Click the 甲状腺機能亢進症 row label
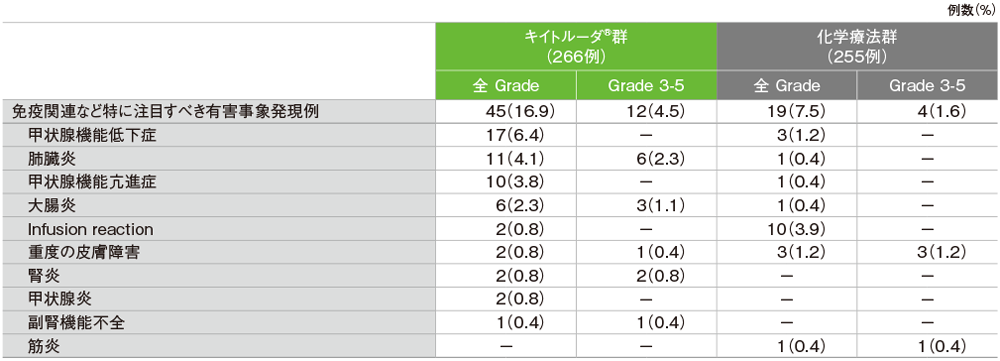 tap(92, 182)
